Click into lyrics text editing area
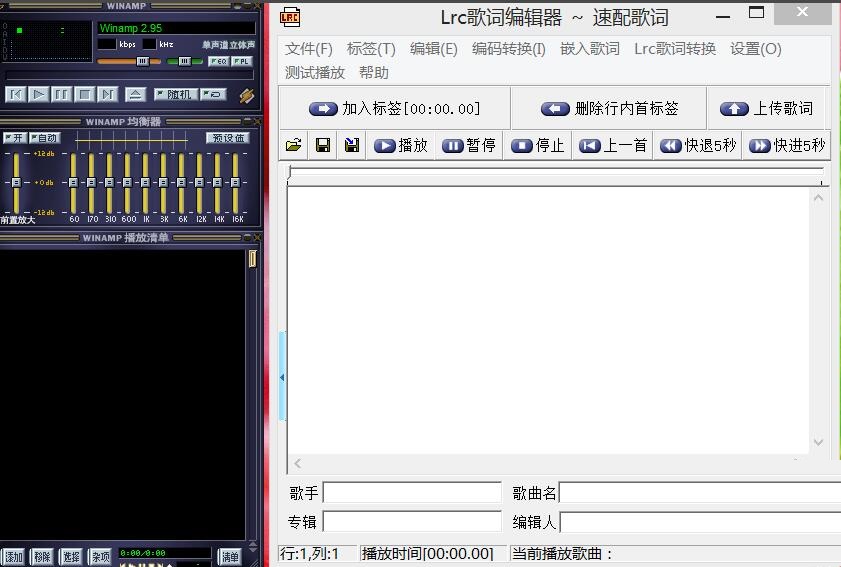Viewport: 841px width, 567px height. click(x=548, y=320)
